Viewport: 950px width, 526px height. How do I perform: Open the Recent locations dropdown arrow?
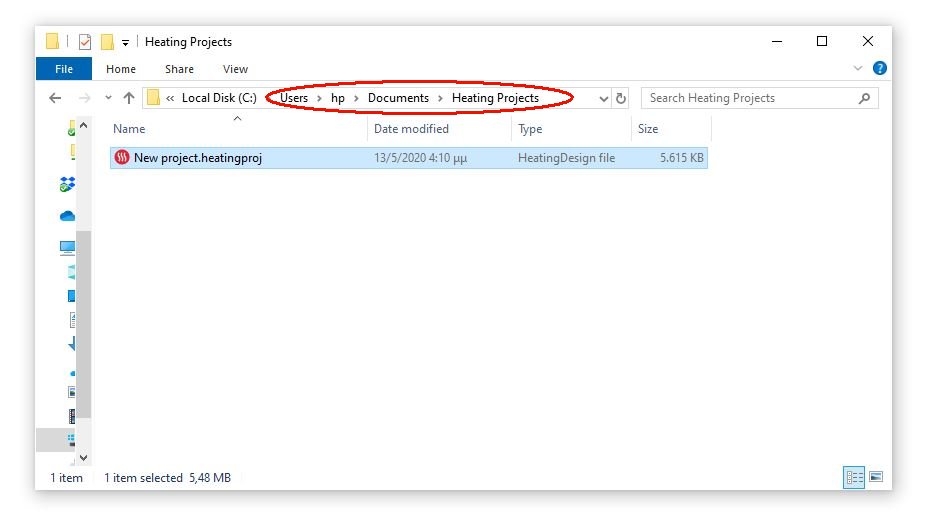(x=107, y=98)
